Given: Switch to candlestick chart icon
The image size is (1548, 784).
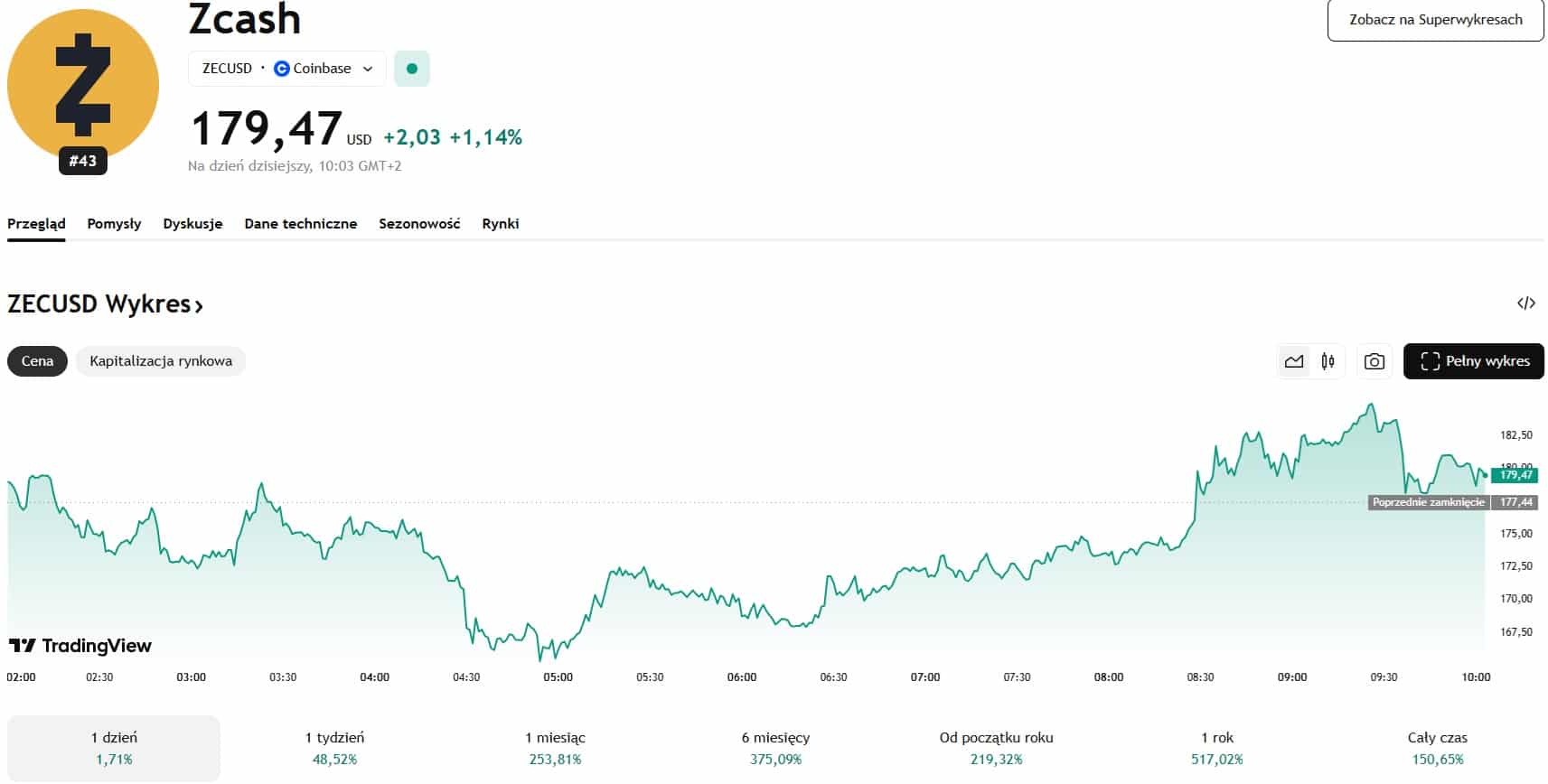Looking at the screenshot, I should point(1328,361).
